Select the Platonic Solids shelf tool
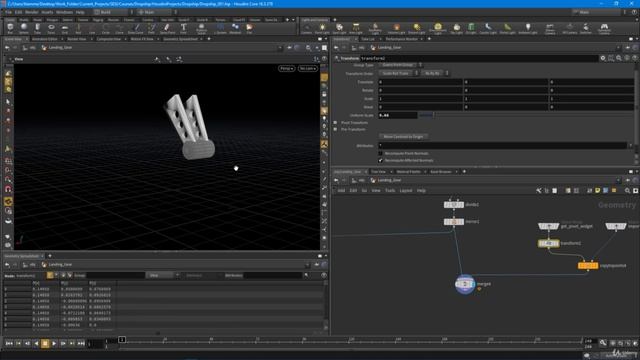The image size is (640, 360). [202, 28]
